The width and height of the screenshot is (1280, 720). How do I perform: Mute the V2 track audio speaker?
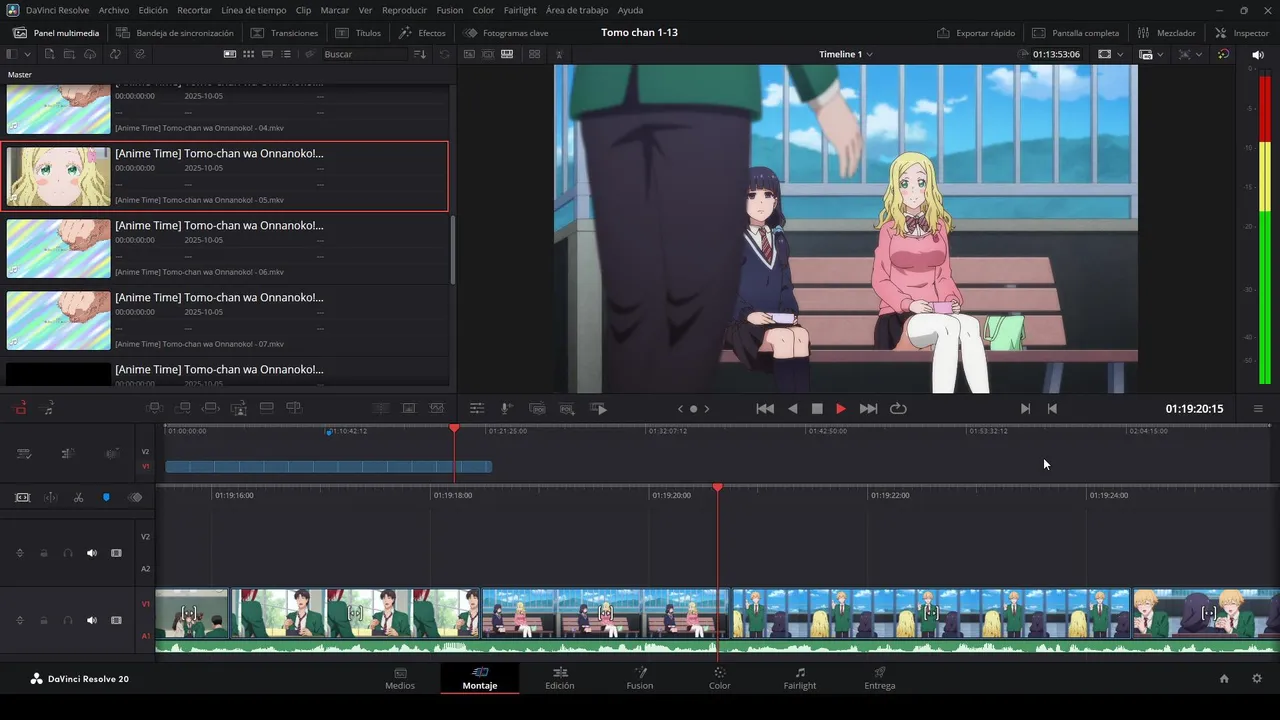click(92, 553)
